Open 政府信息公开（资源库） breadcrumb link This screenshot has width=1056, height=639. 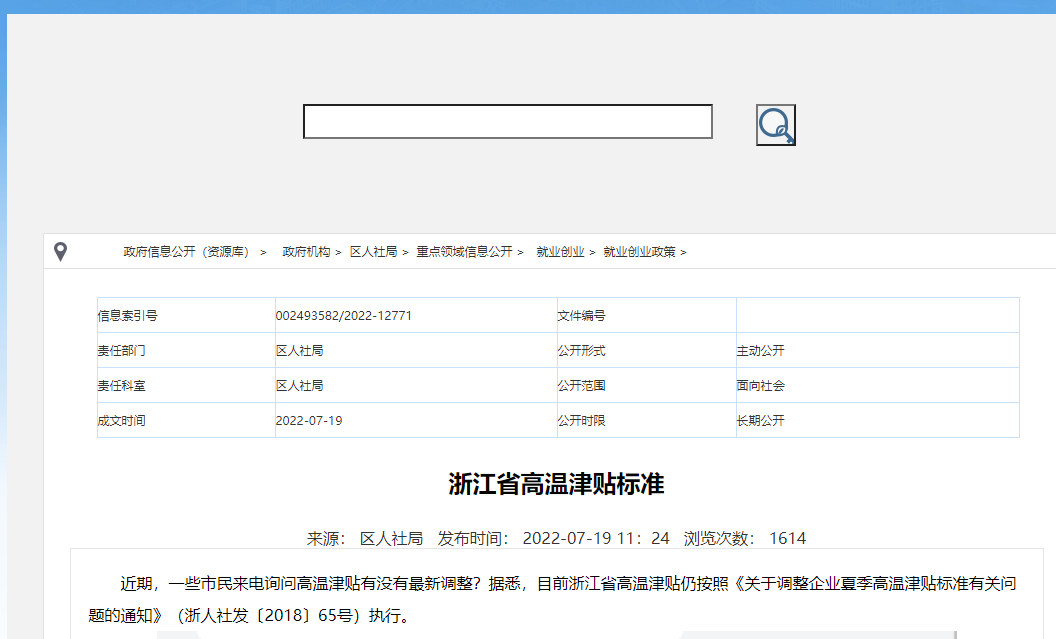point(186,252)
